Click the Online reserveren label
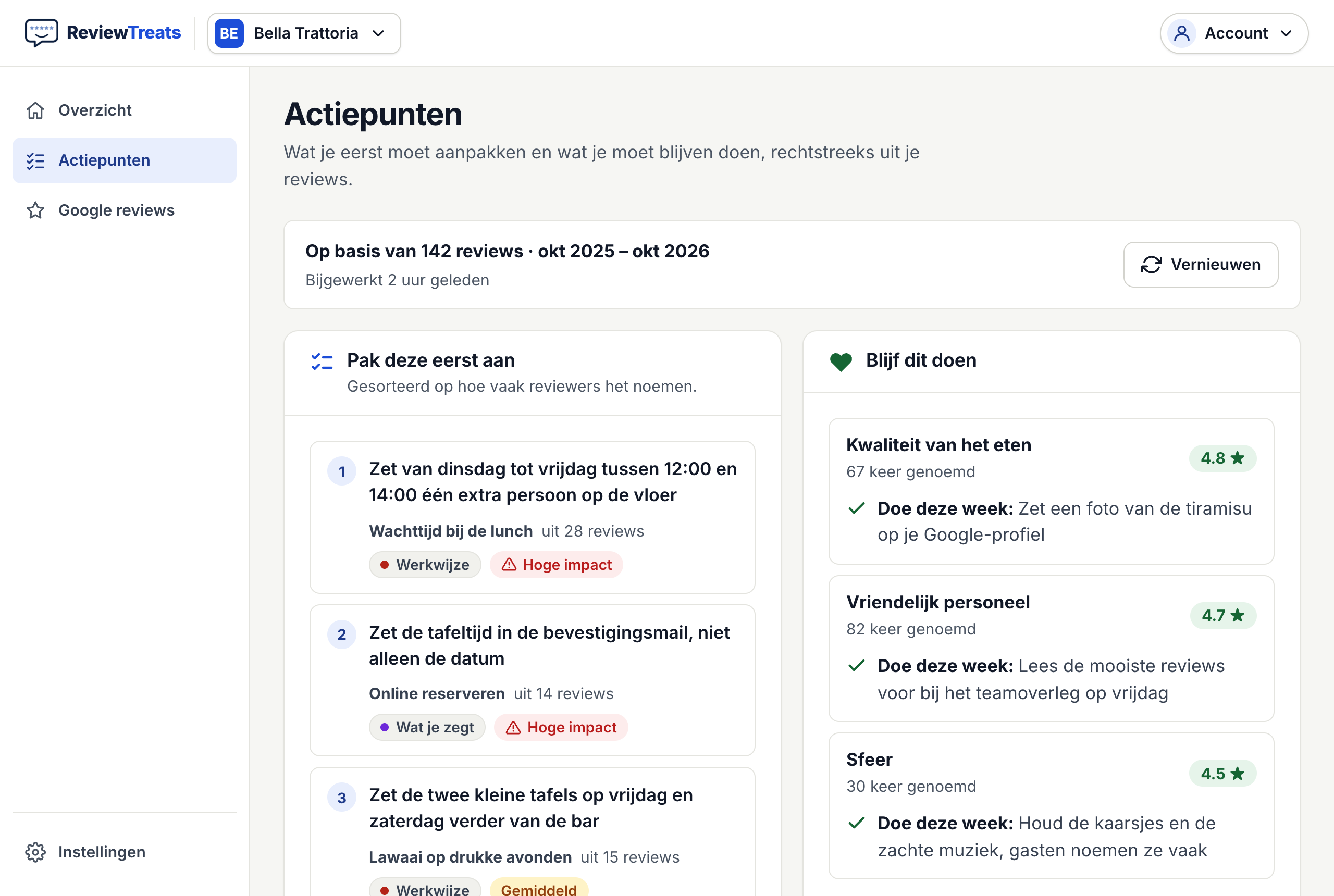 [437, 694]
